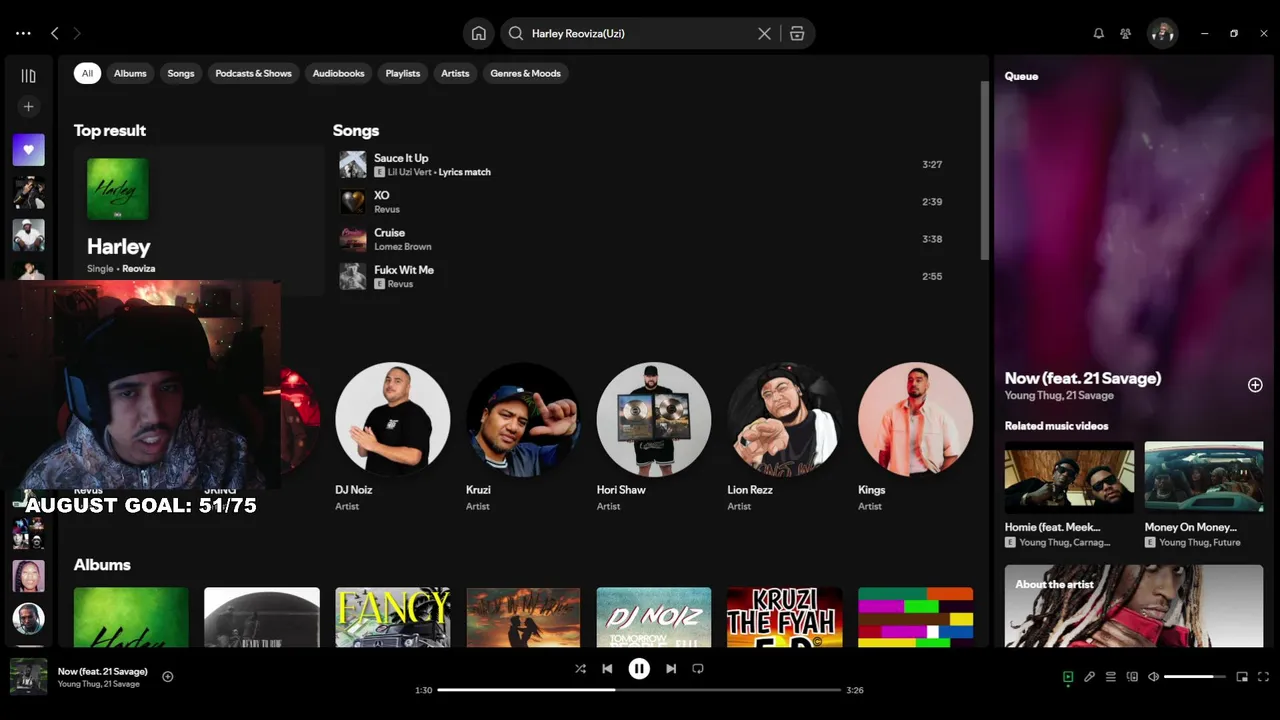Viewport: 1280px width, 720px height.
Task: Open the notifications bell
Action: (x=1098, y=33)
